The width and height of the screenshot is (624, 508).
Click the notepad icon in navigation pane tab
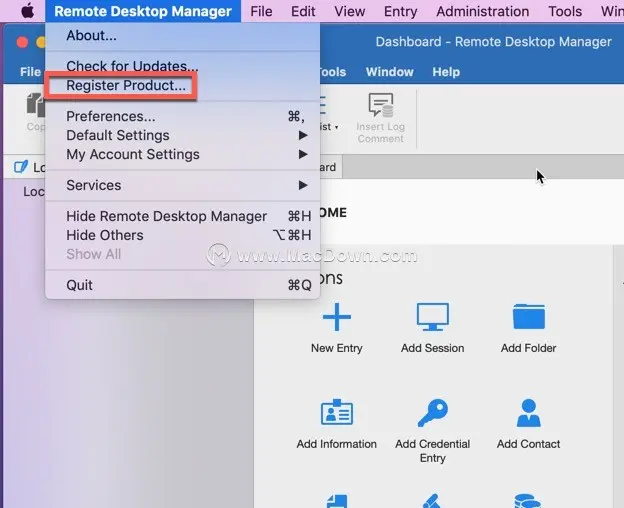[21, 167]
